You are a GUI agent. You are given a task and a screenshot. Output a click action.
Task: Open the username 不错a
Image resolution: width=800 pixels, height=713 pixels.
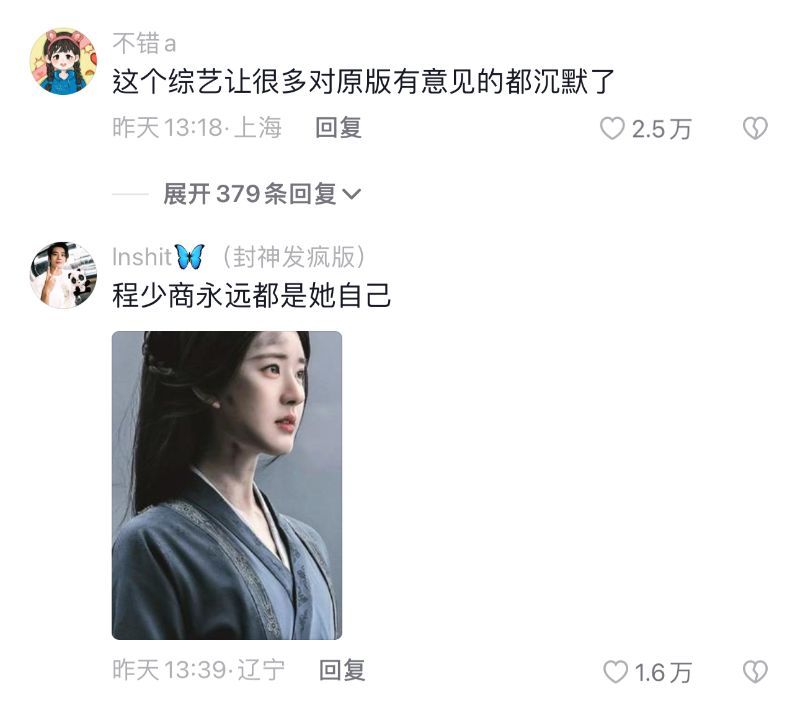tap(144, 43)
